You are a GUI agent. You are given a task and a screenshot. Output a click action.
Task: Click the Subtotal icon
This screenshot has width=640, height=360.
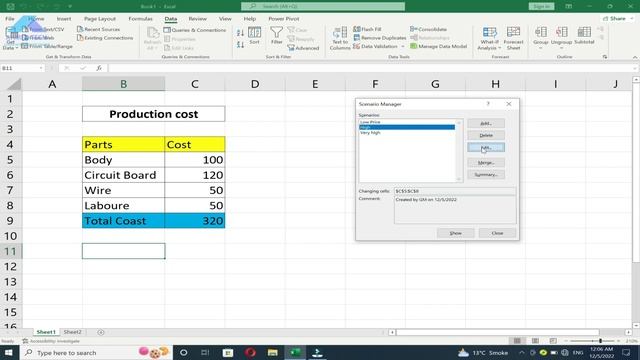pyautogui.click(x=584, y=32)
